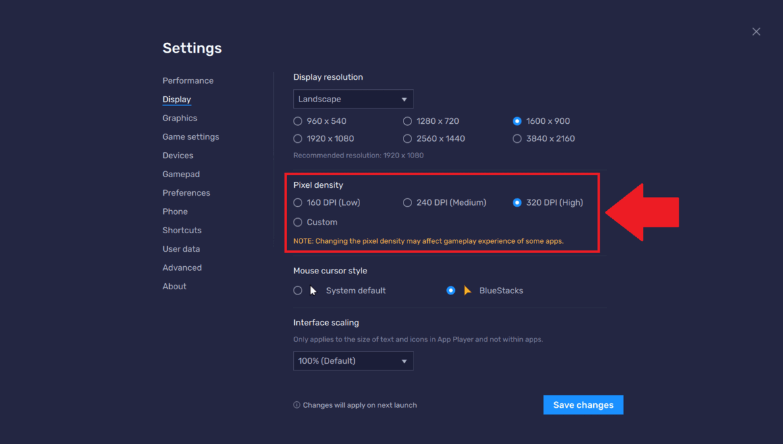Click the Save changes button
This screenshot has height=444, width=783.
(583, 405)
